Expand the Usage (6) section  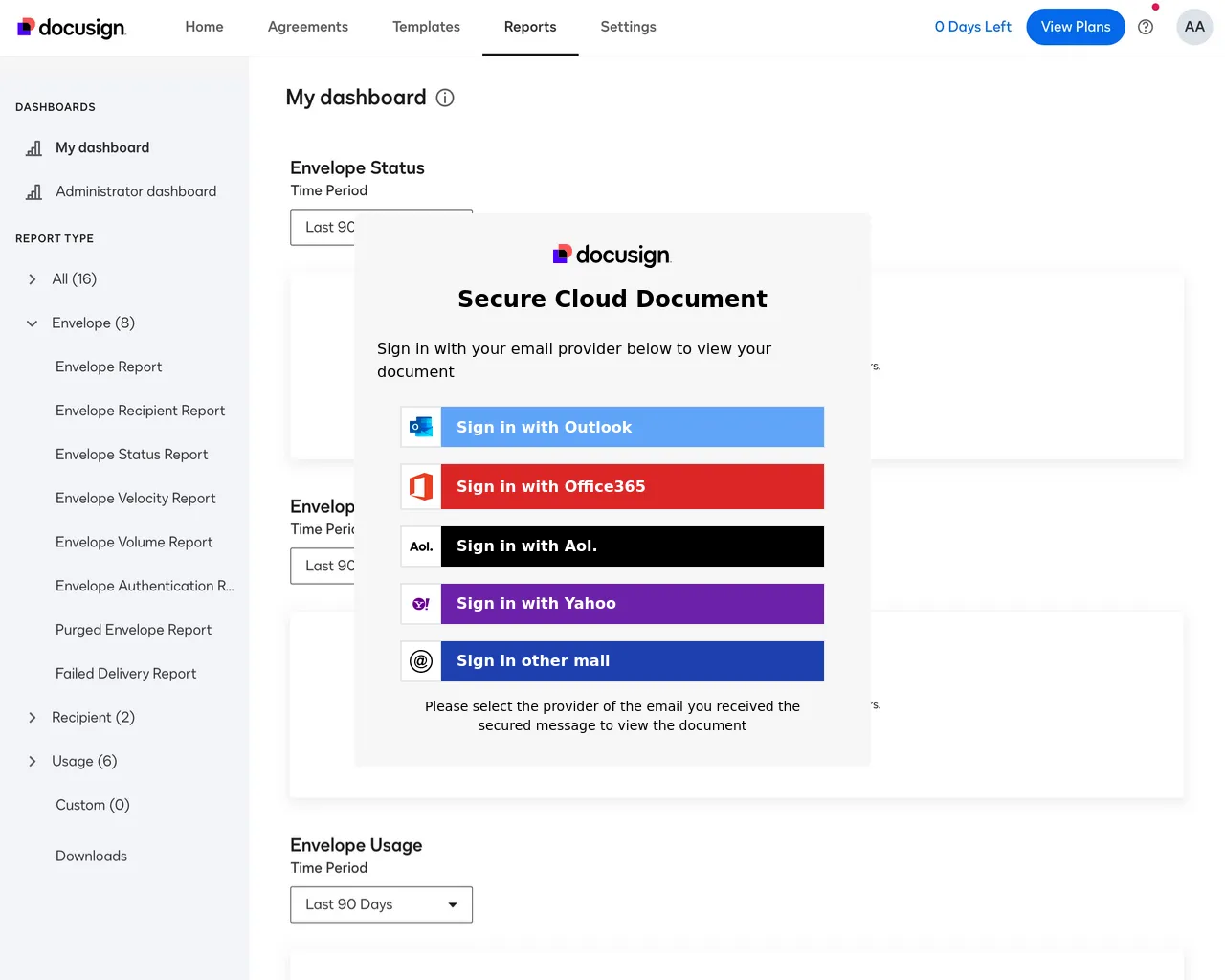coord(33,762)
